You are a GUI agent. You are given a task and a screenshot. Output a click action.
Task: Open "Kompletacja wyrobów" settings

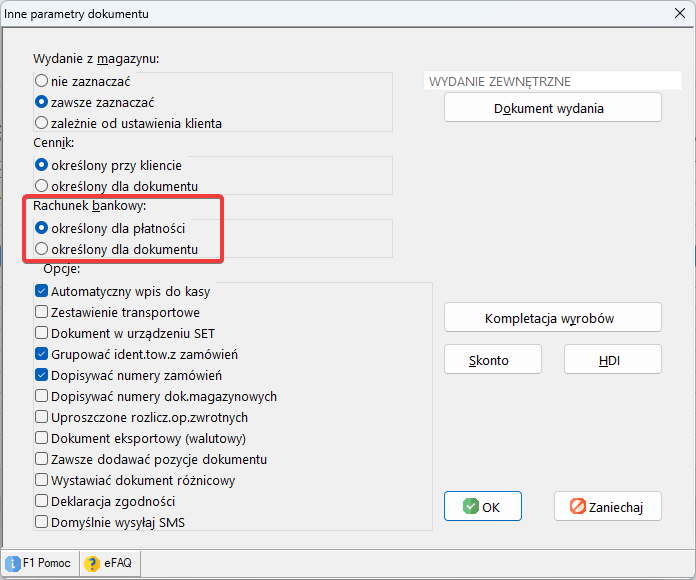553,317
